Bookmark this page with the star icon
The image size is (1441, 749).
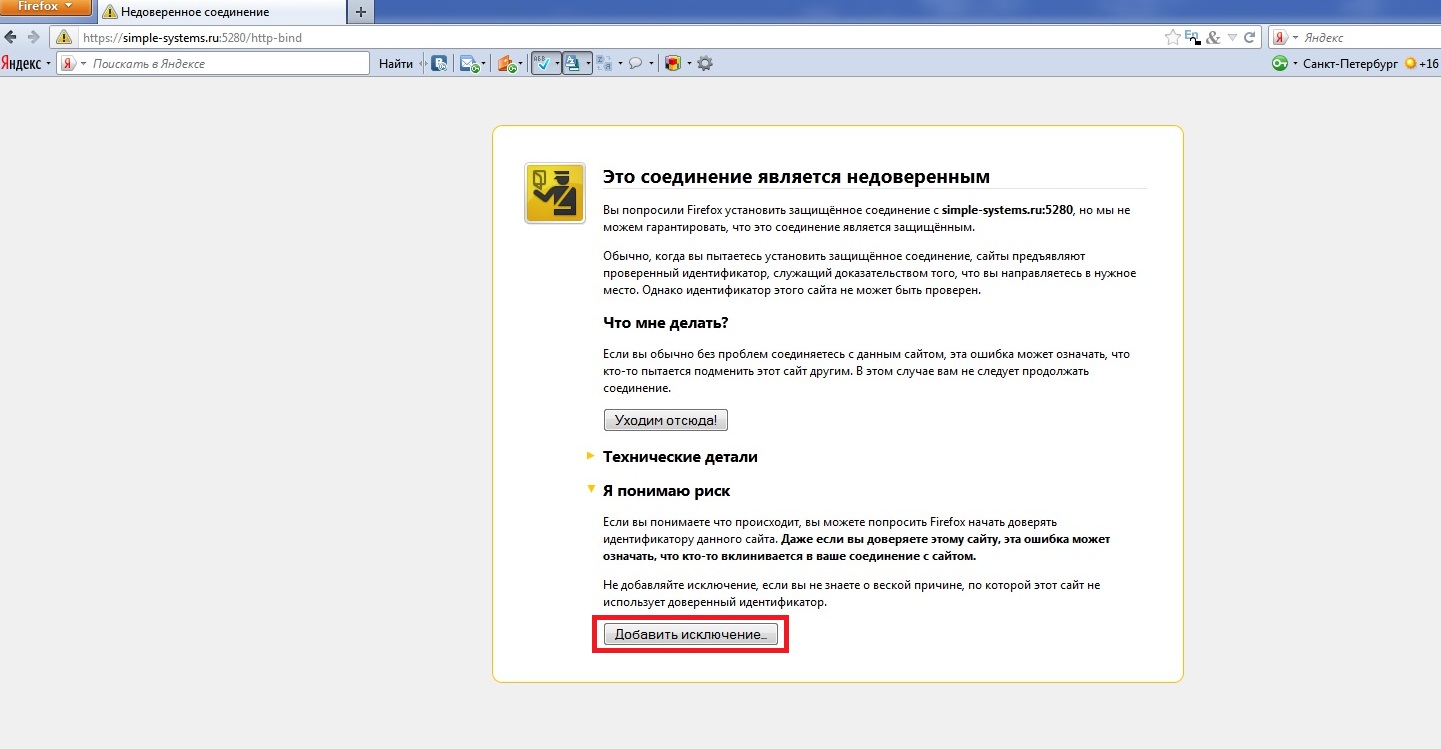1172,38
